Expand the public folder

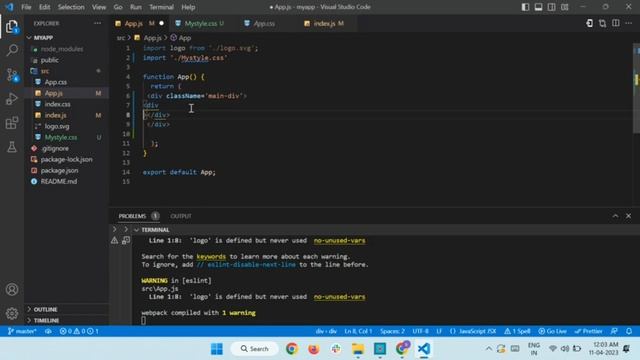pos(49,60)
